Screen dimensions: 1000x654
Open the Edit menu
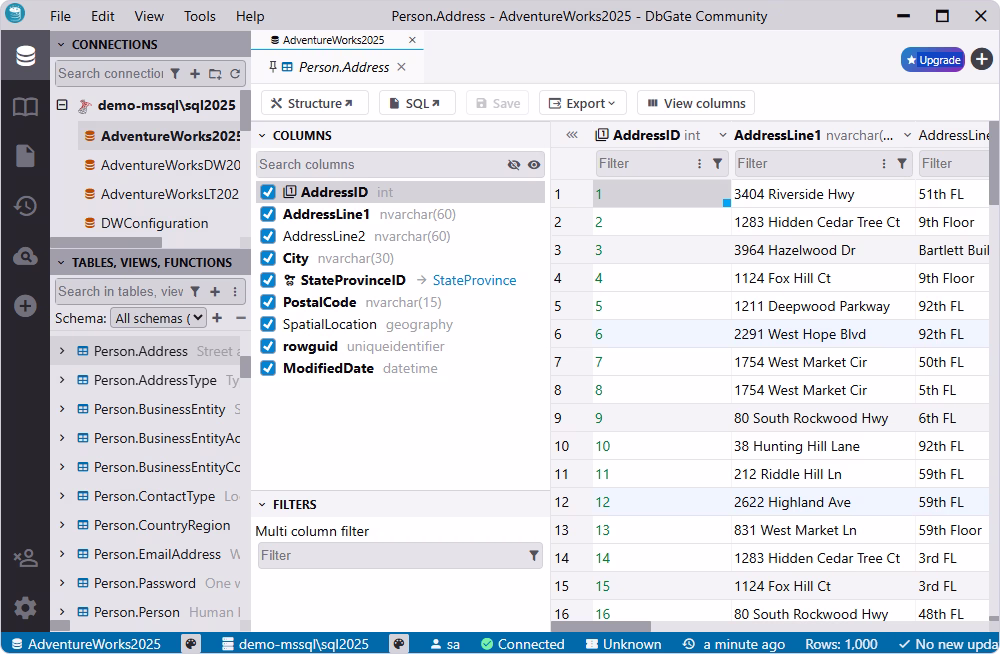pyautogui.click(x=102, y=16)
